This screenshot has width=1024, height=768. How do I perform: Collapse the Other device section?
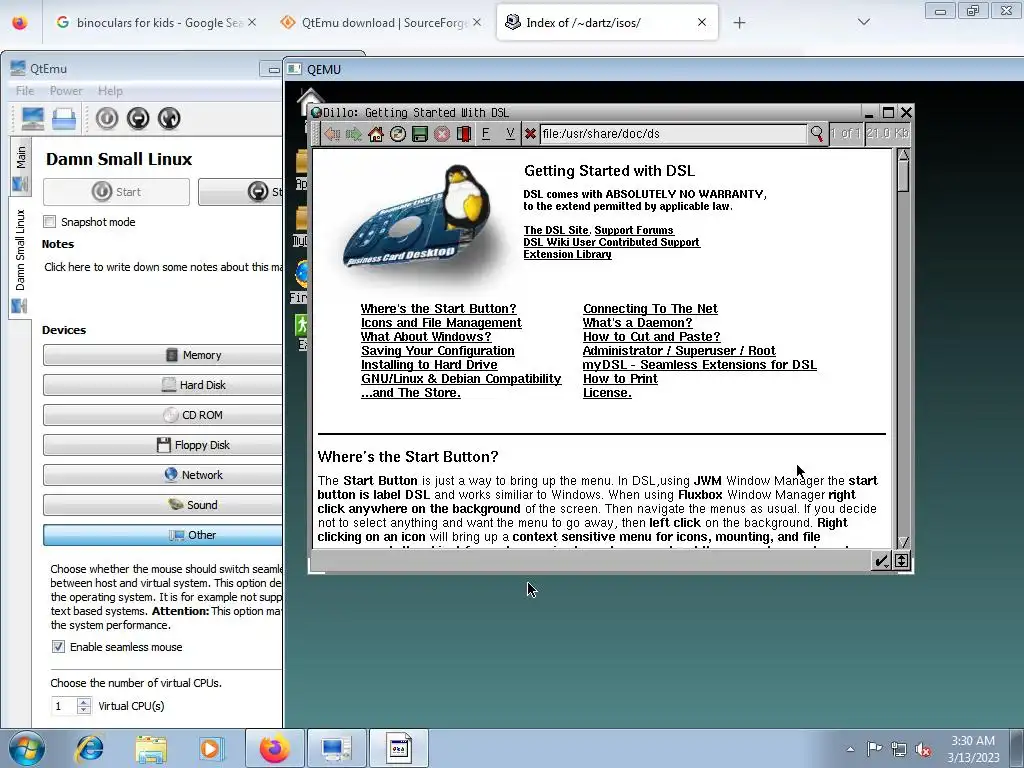click(x=163, y=535)
